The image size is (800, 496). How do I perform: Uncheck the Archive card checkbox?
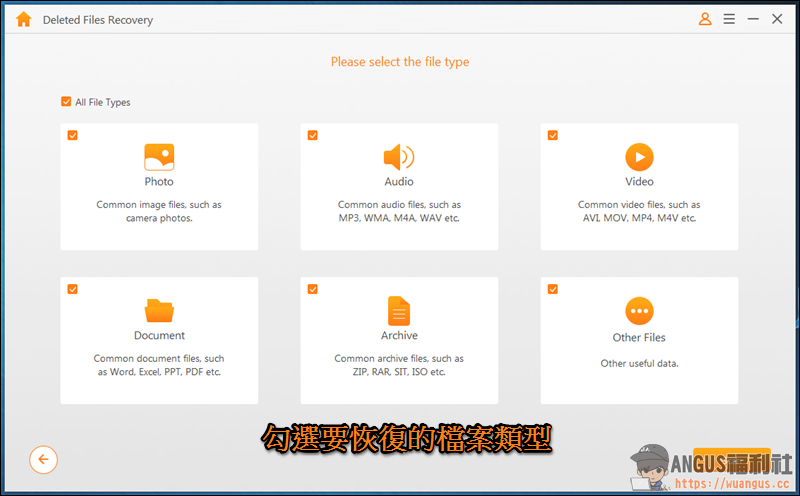click(313, 289)
